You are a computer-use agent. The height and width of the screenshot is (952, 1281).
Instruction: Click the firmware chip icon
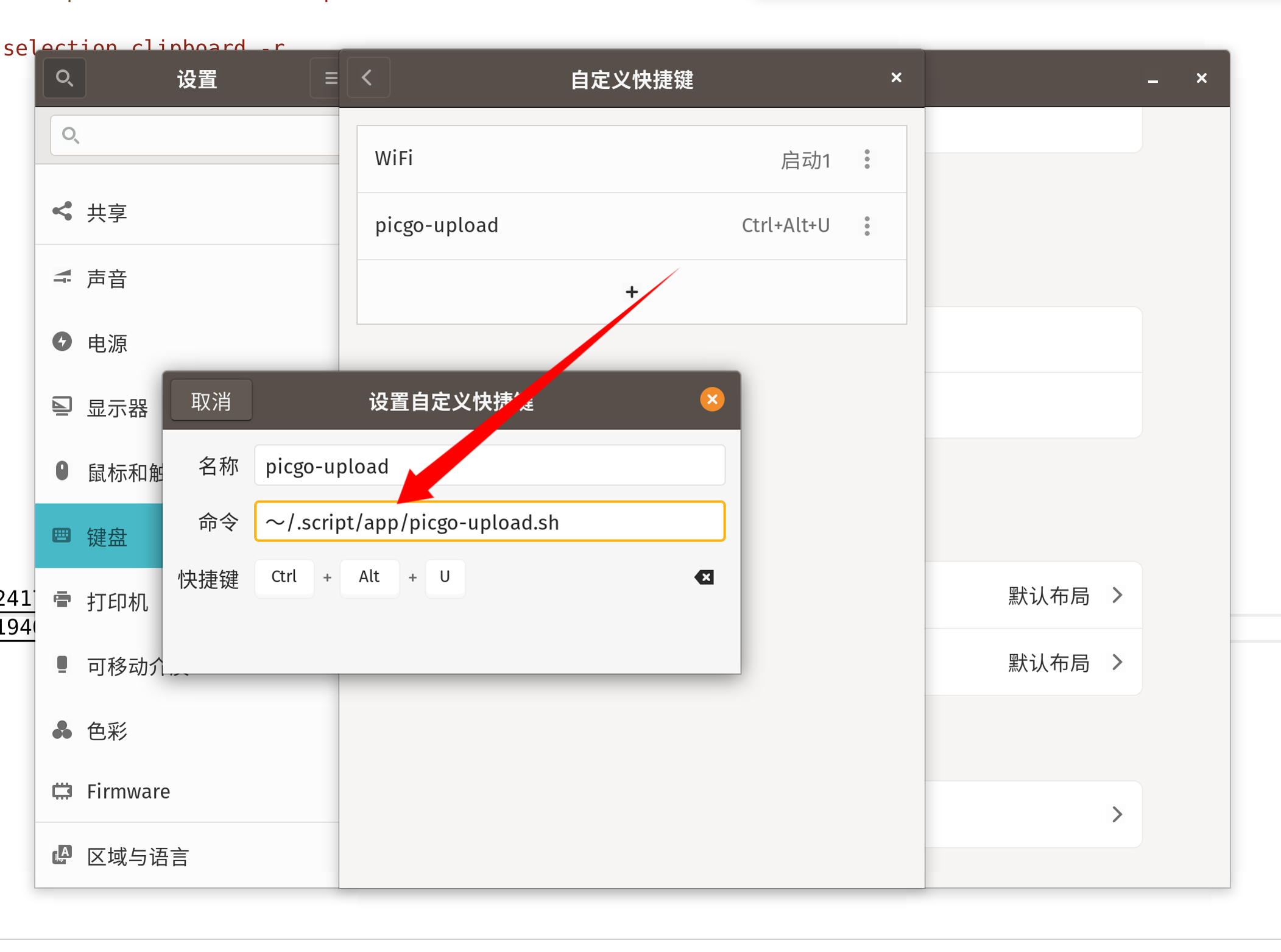click(62, 791)
